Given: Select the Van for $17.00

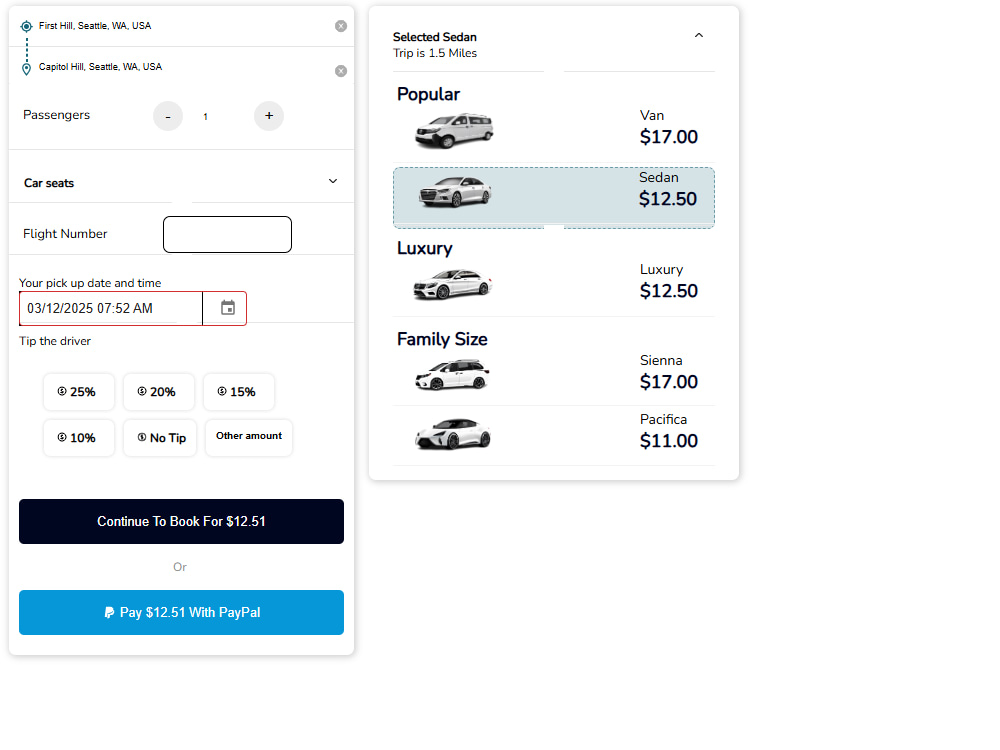Looking at the screenshot, I should (x=554, y=131).
